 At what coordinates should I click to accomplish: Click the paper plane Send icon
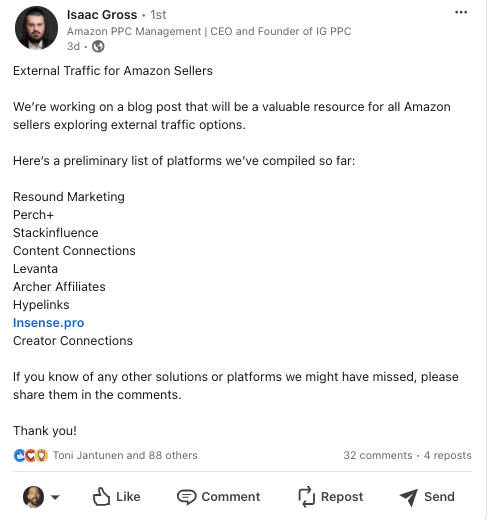click(x=409, y=497)
